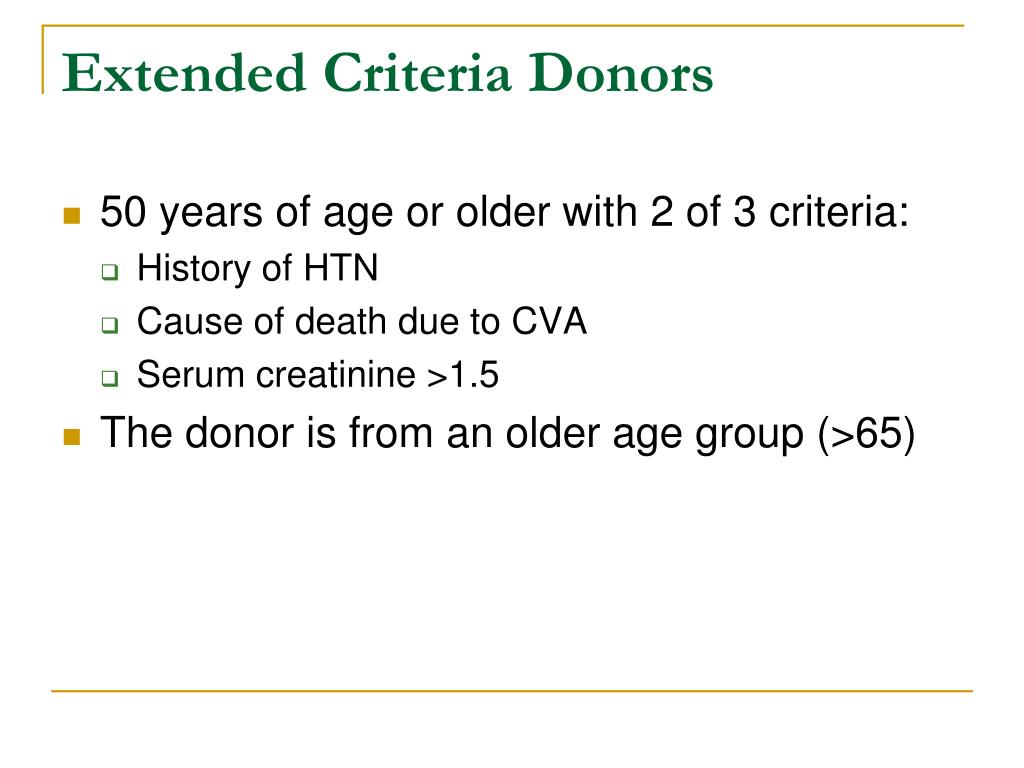Viewport: 1024px width, 768px height.
Task: Click the abbreviation 'CVA'
Action: (549, 321)
